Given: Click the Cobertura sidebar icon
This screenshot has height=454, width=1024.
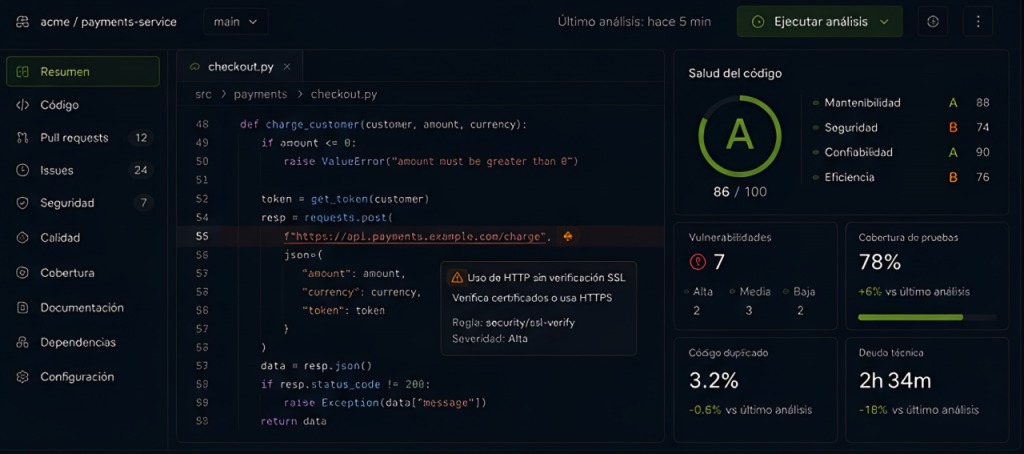Looking at the screenshot, I should pos(23,272).
